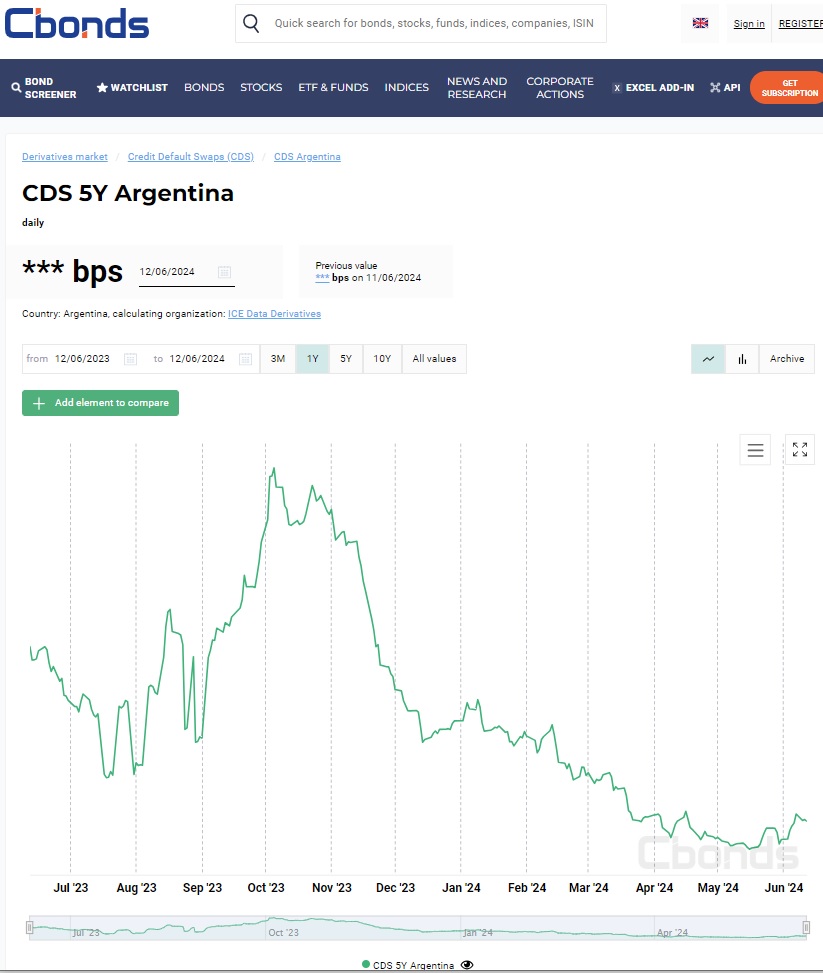Open Credit Default Swaps (CDS) breadcrumb
The height and width of the screenshot is (973, 823).
click(x=191, y=157)
